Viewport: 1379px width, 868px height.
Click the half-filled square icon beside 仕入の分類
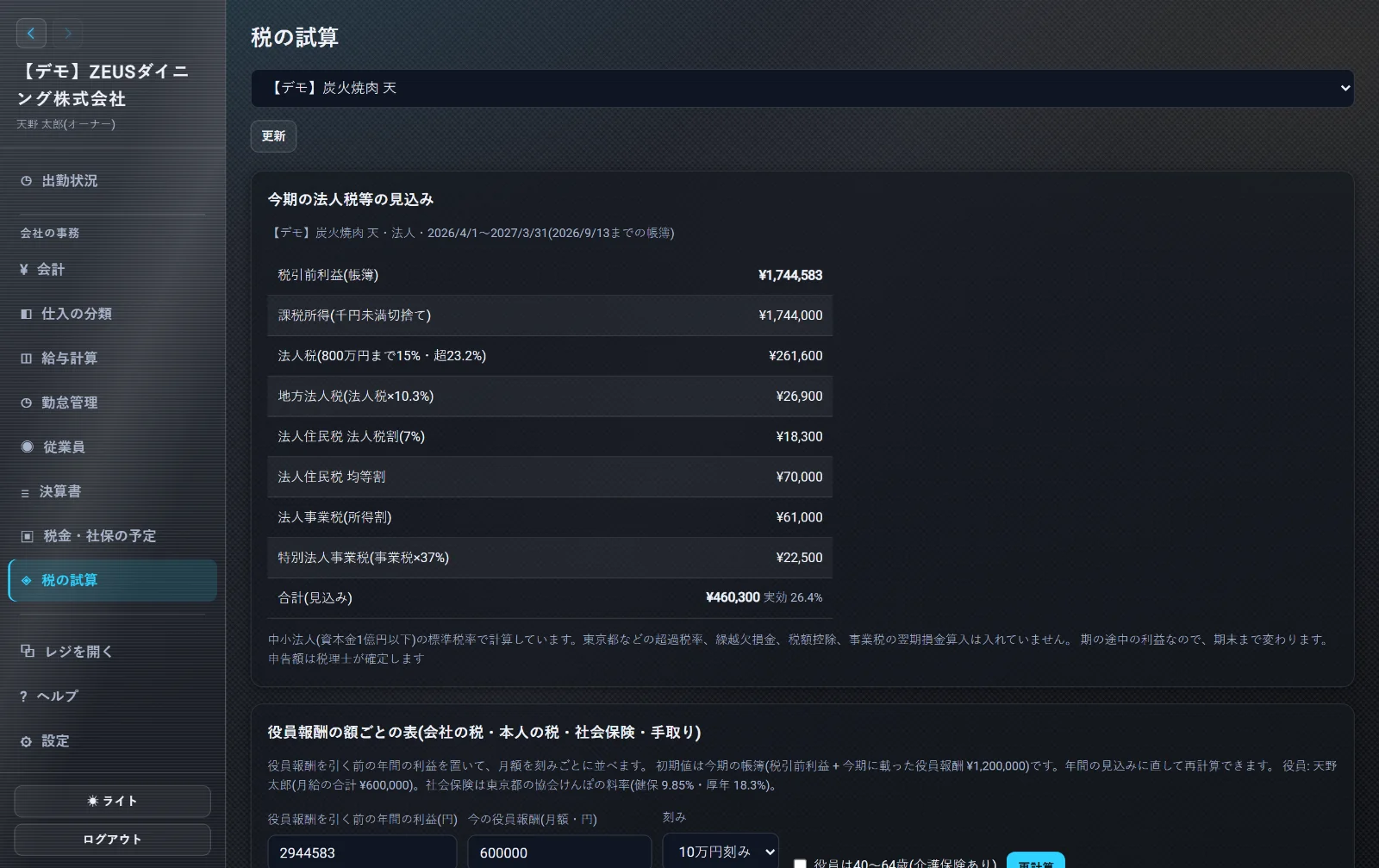(x=26, y=314)
